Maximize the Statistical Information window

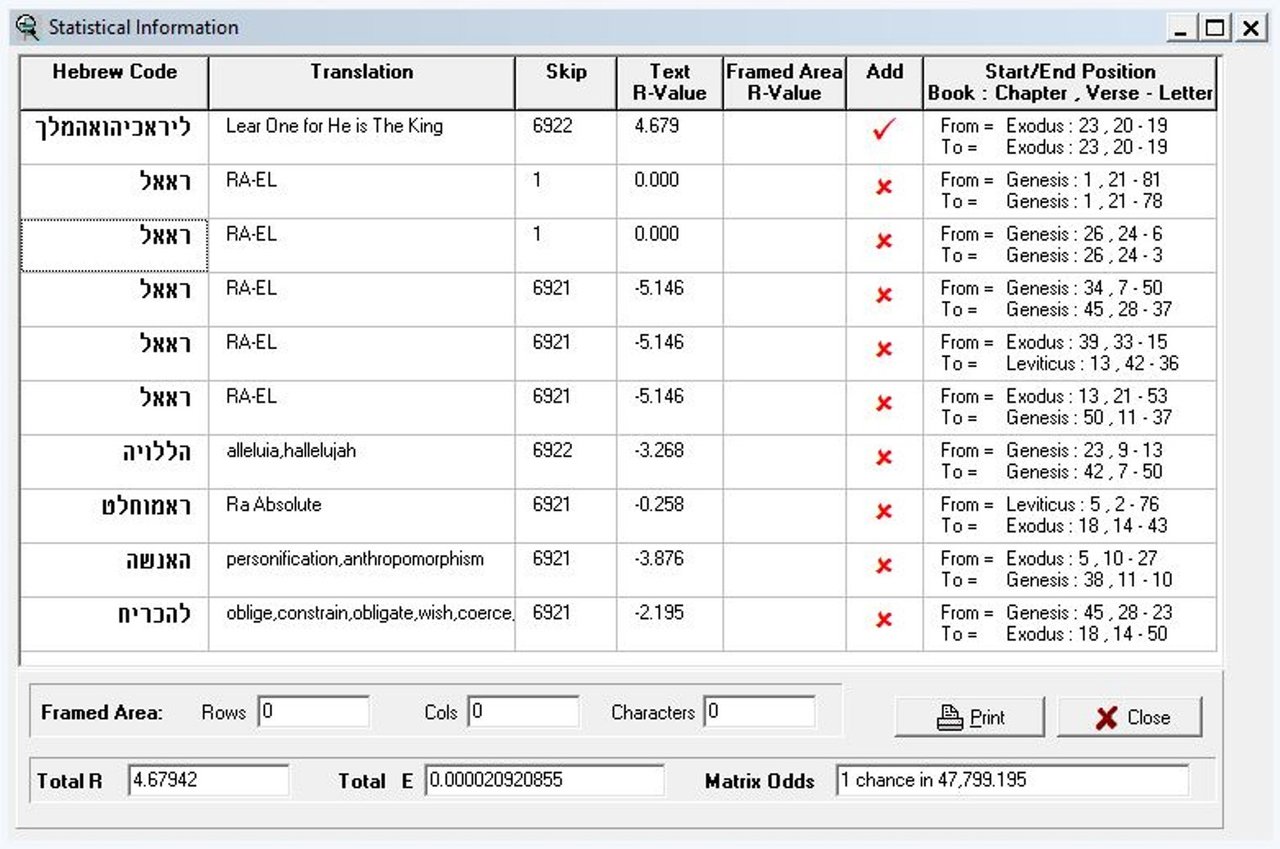point(1215,28)
